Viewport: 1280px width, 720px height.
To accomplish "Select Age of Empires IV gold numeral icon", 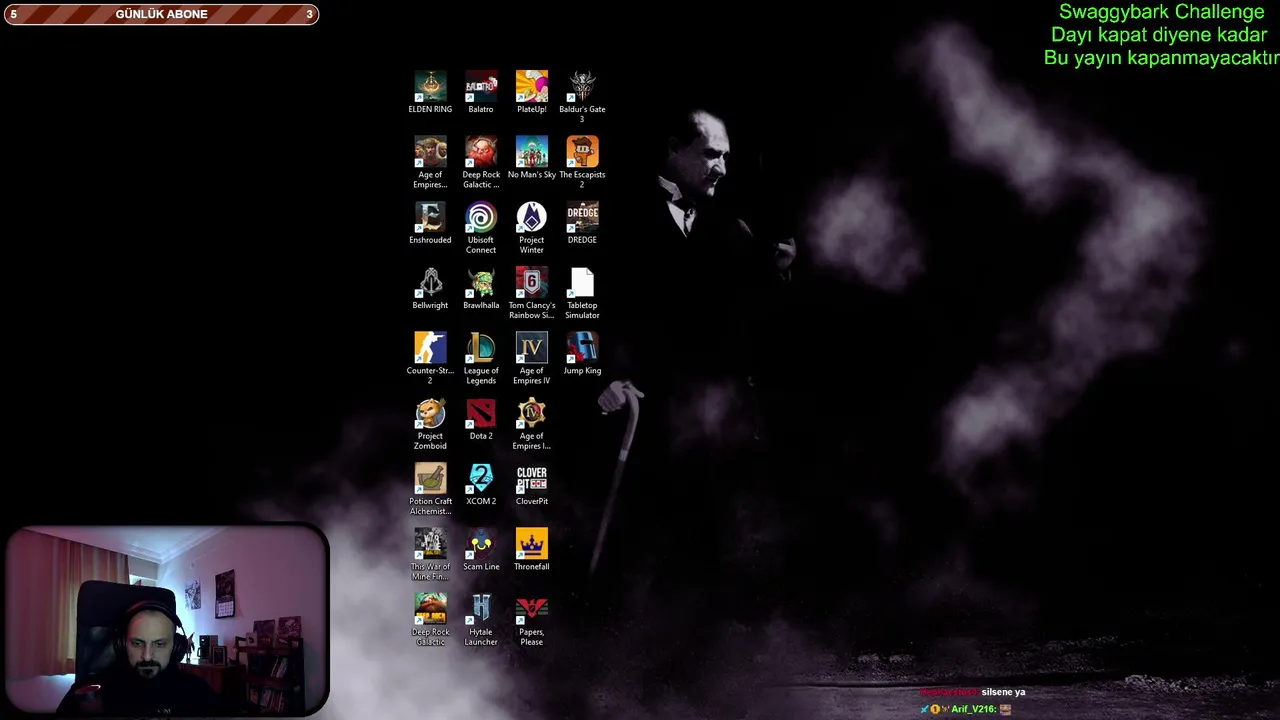I will pyautogui.click(x=532, y=348).
